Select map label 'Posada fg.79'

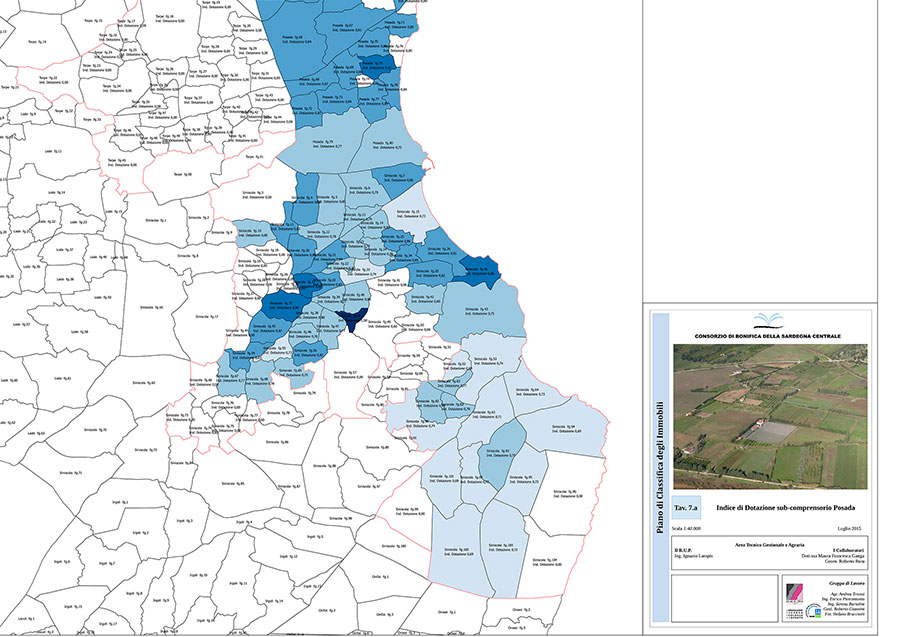tap(323, 141)
